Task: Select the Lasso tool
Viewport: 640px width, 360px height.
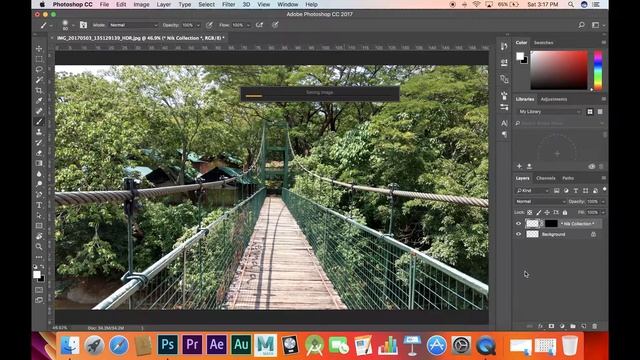Action: tap(39, 69)
